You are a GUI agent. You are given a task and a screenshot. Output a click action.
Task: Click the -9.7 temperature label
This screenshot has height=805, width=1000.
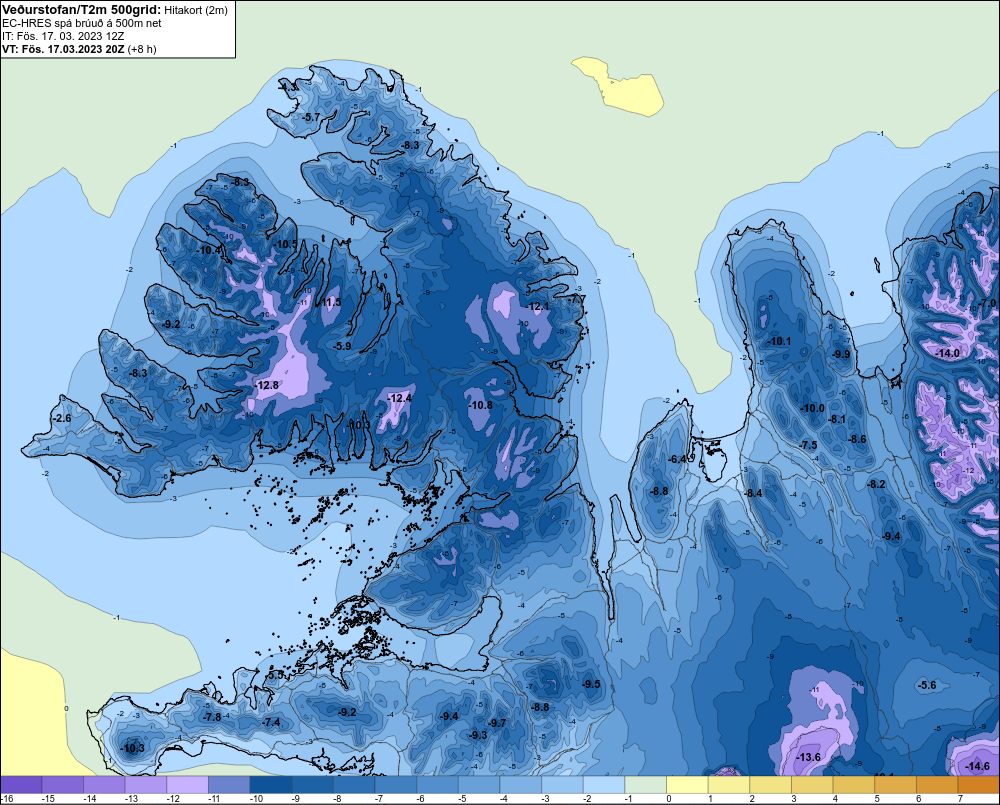tap(497, 723)
